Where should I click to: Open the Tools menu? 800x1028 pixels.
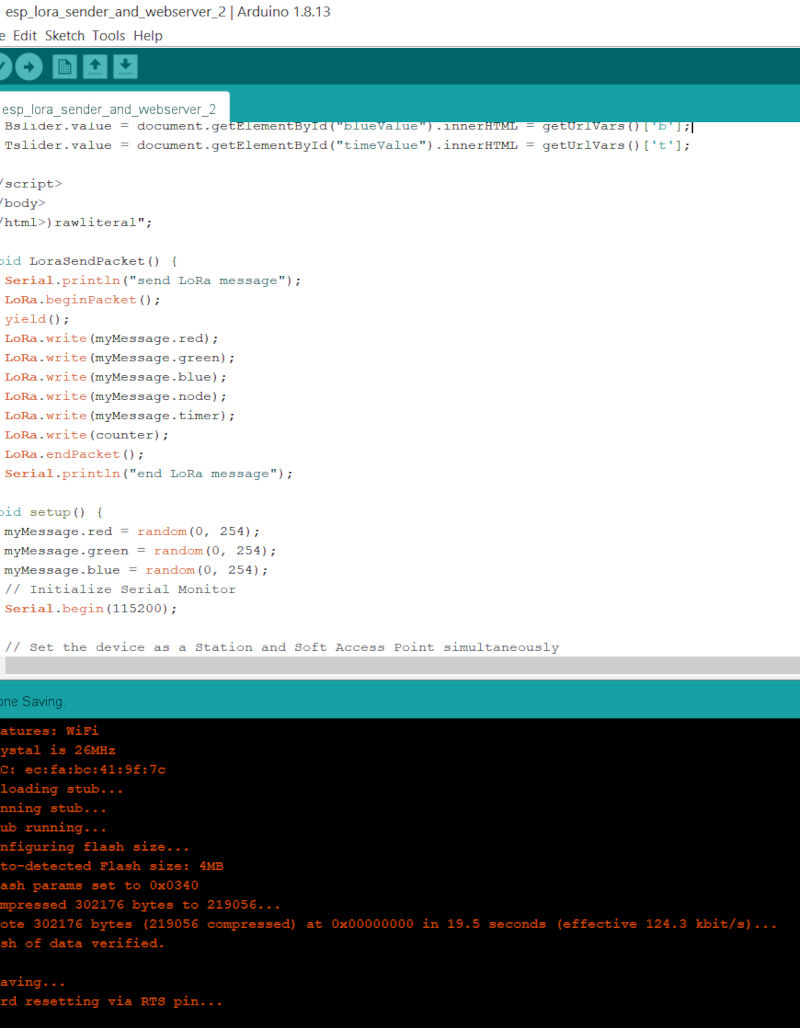tap(108, 35)
